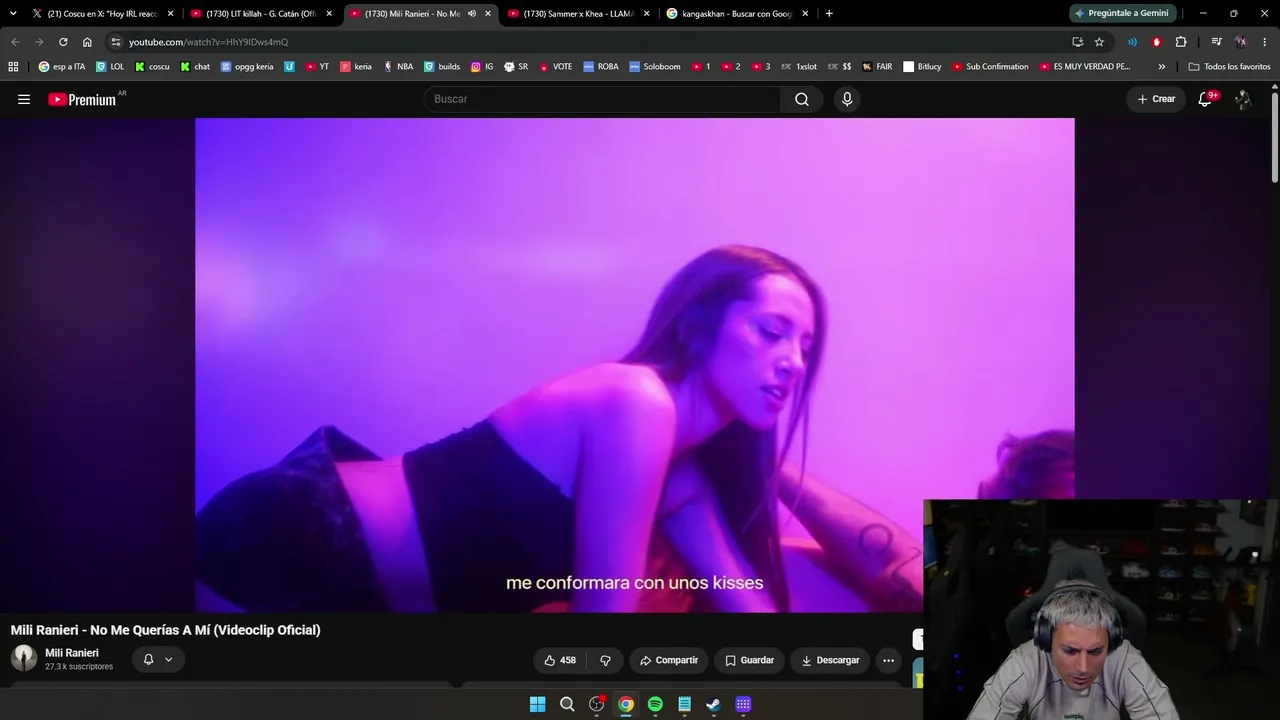Screen dimensions: 1280x720
Task: Start voice search with the microphone
Action: (847, 99)
